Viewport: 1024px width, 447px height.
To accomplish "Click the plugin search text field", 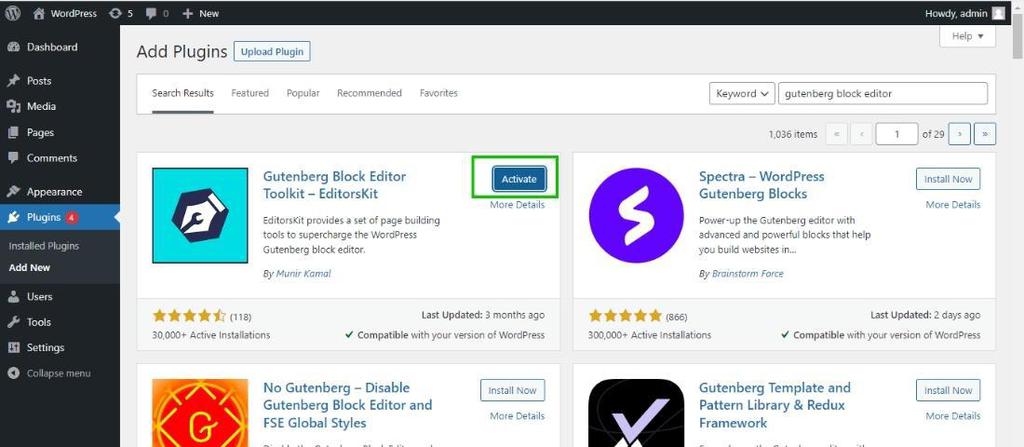I will click(882, 93).
